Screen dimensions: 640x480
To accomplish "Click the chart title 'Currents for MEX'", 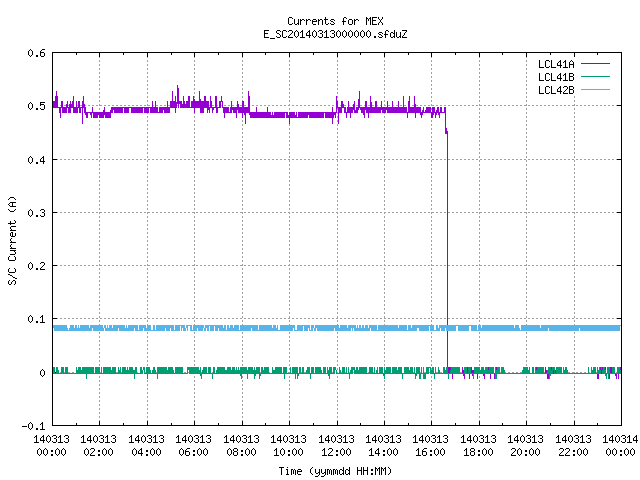I will point(335,21).
